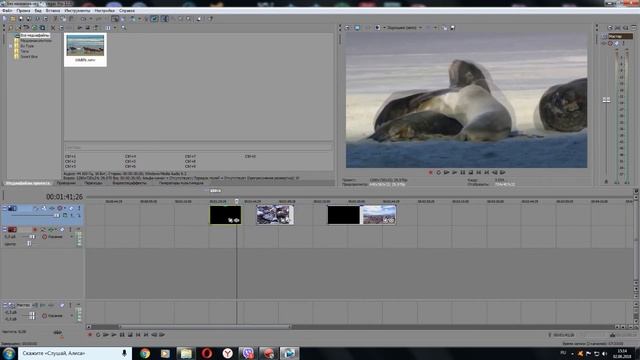
Task: Click the Remove media X icon
Action: [53, 28]
